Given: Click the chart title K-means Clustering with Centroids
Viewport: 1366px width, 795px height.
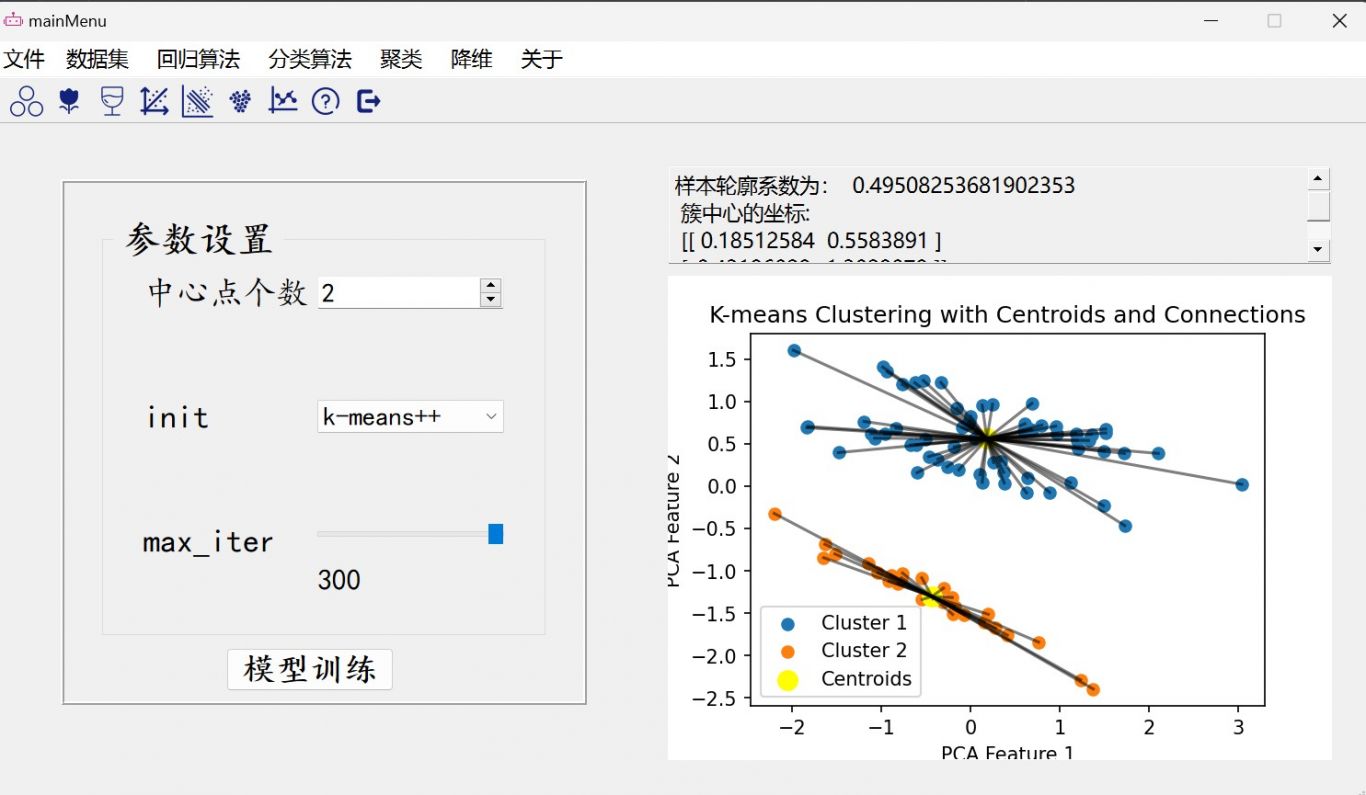Looking at the screenshot, I should coord(1007,315).
